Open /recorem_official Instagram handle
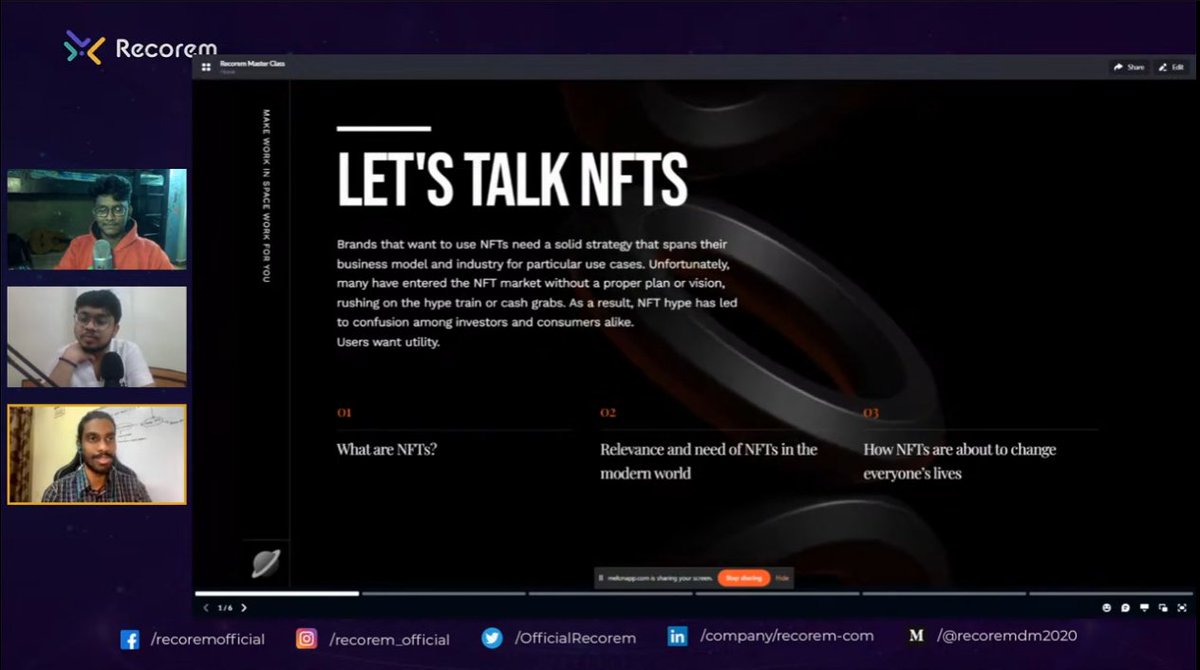Viewport: 1200px width, 670px height. [389, 639]
